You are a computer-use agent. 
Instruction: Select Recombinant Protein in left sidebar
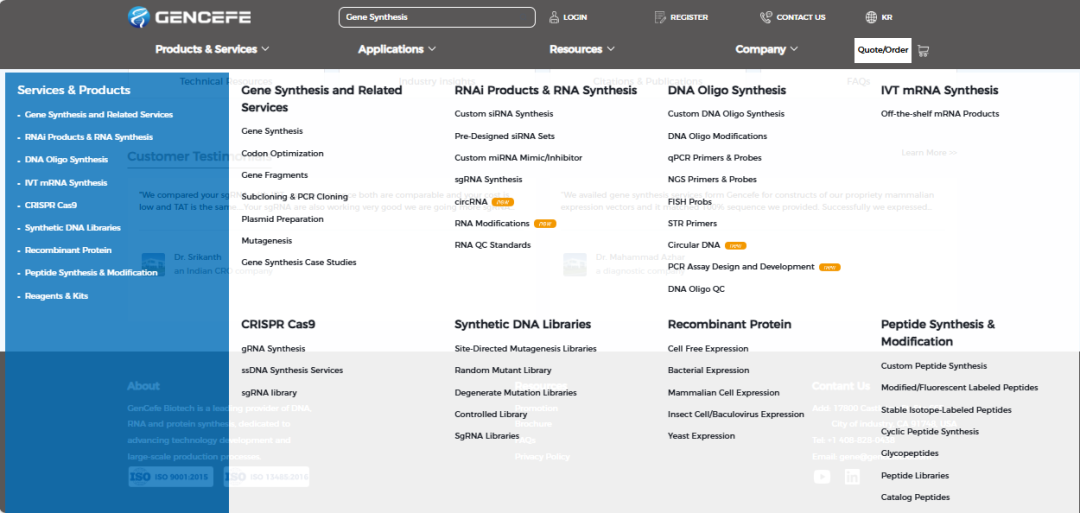point(68,250)
